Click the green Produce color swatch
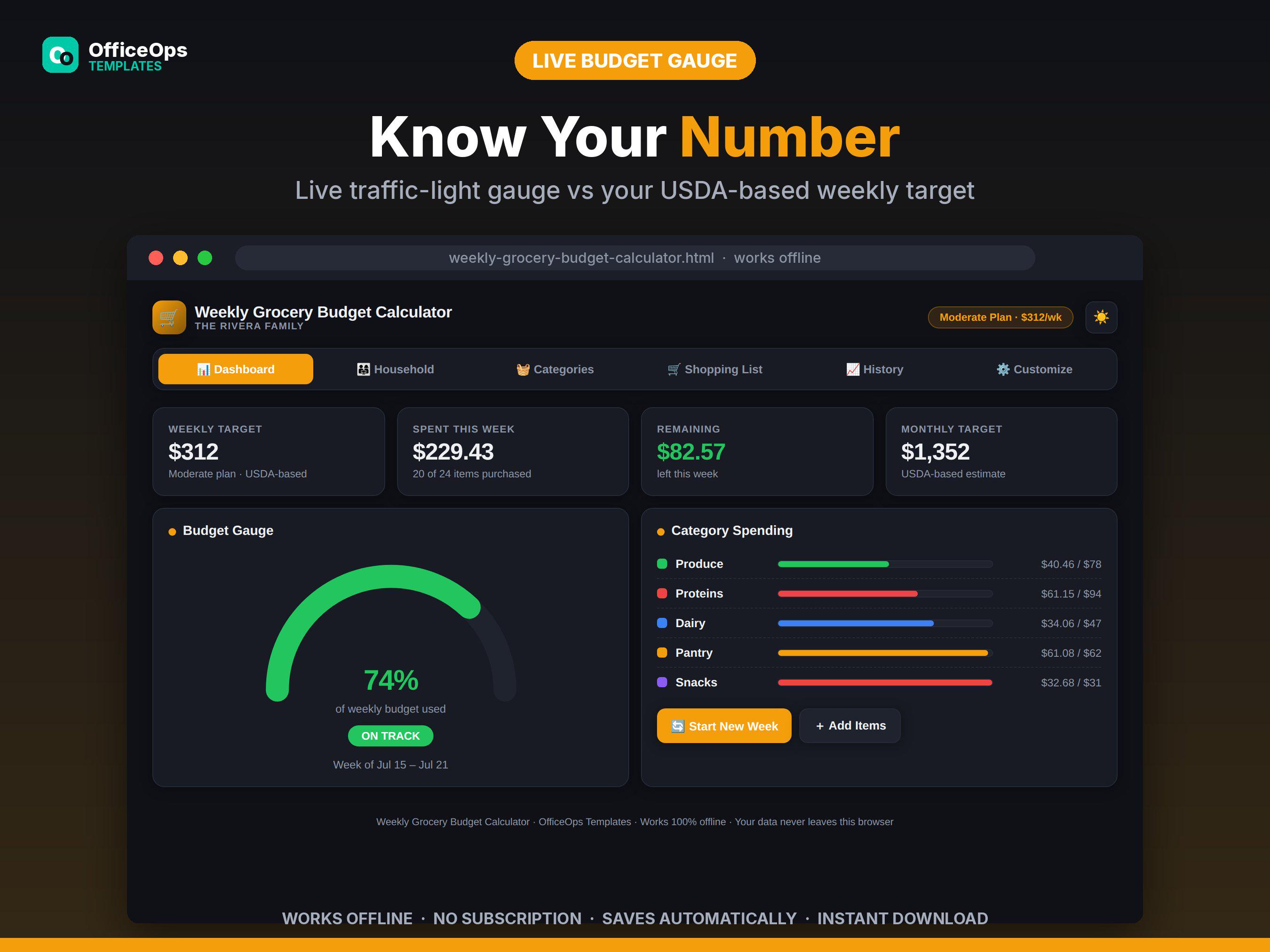Image resolution: width=1270 pixels, height=952 pixels. click(662, 564)
